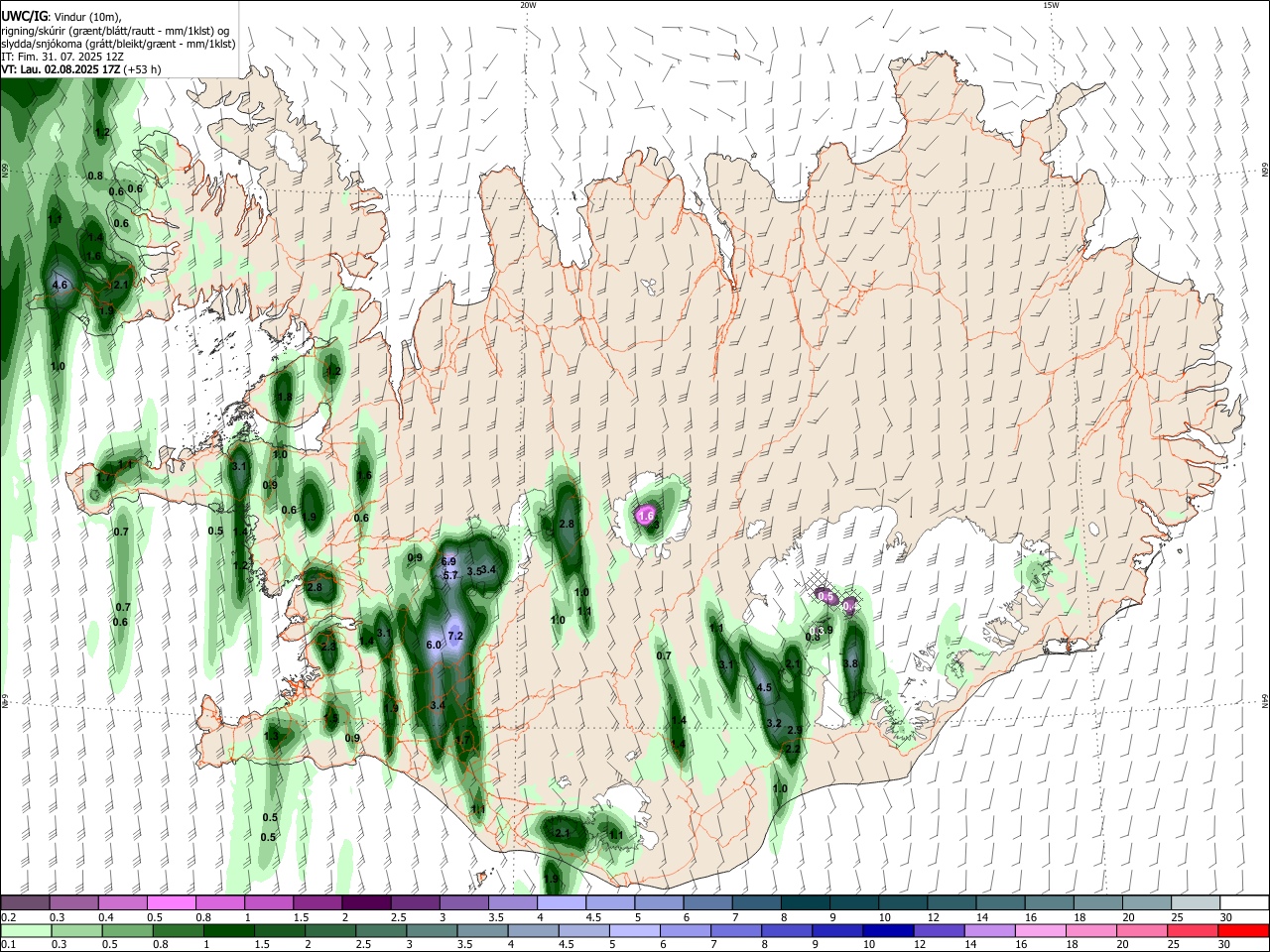
Task: Click the 0.2 label in snow legend
Action: pos(7,917)
